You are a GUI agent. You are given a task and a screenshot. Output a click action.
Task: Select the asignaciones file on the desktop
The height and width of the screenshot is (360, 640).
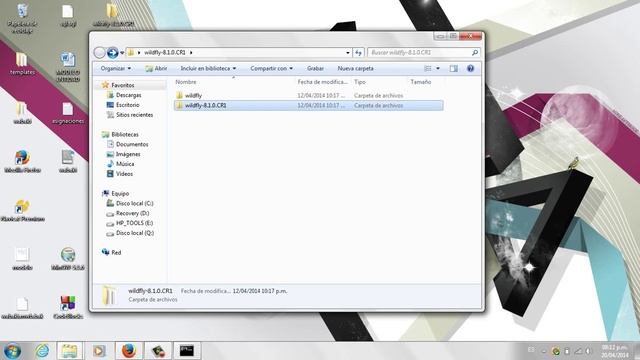[68, 113]
